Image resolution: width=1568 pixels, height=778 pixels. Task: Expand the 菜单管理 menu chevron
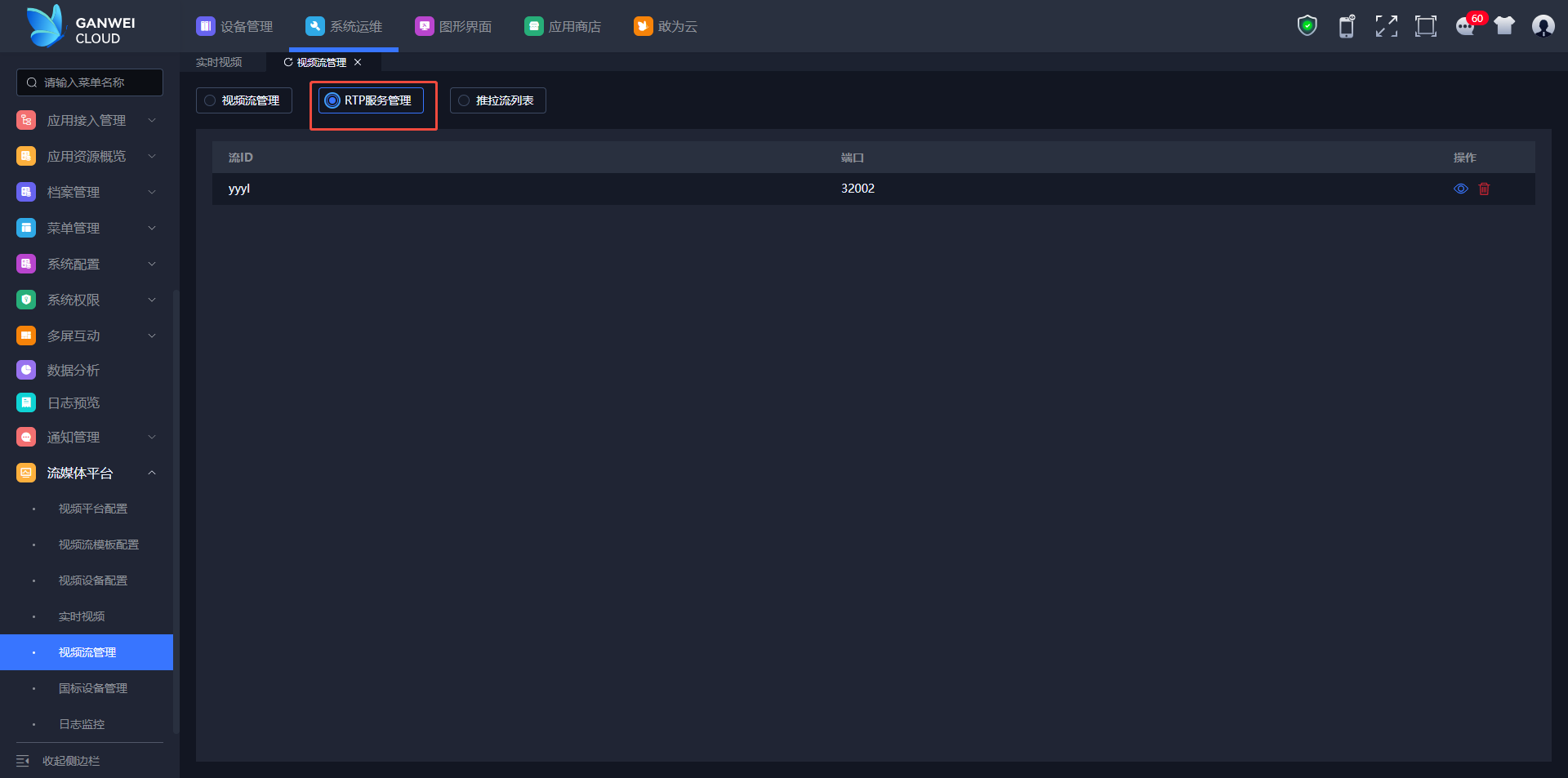tap(152, 228)
